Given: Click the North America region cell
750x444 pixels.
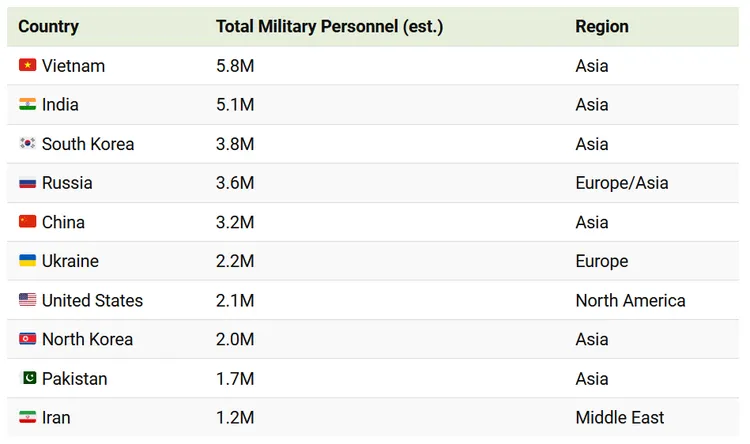Looking at the screenshot, I should coord(630,300).
